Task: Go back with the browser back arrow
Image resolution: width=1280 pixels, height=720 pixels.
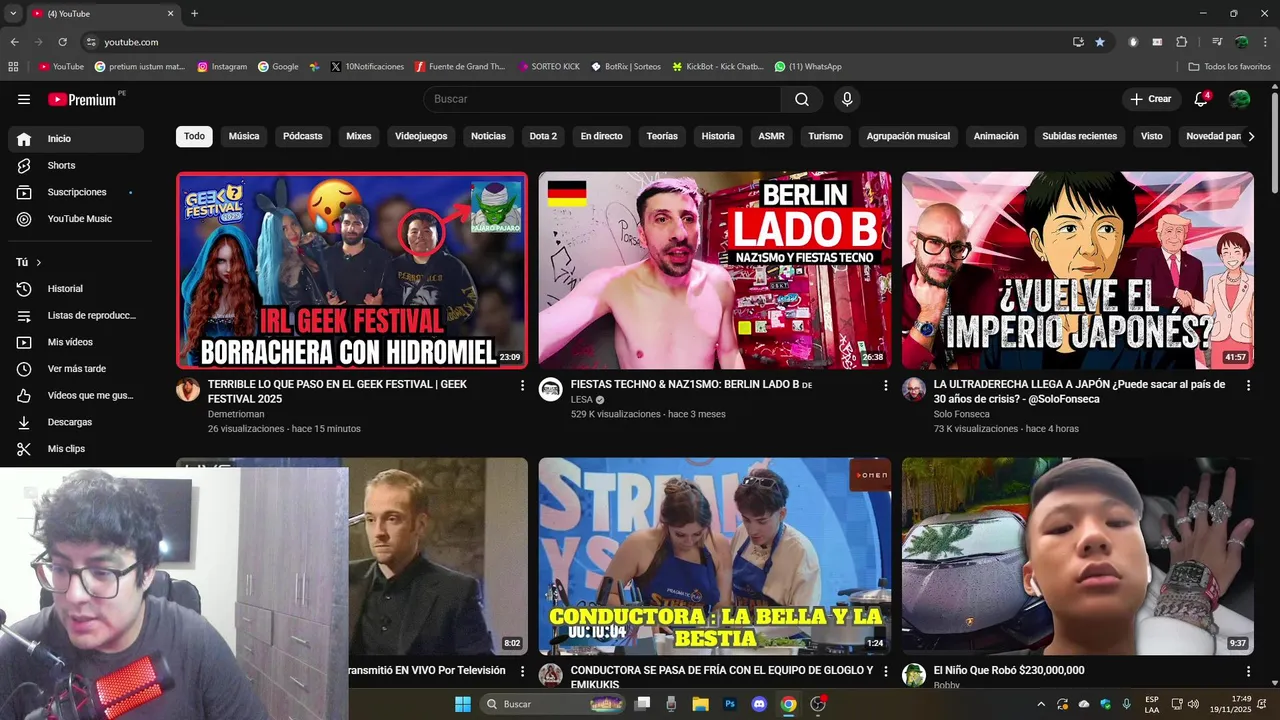Action: tap(15, 42)
